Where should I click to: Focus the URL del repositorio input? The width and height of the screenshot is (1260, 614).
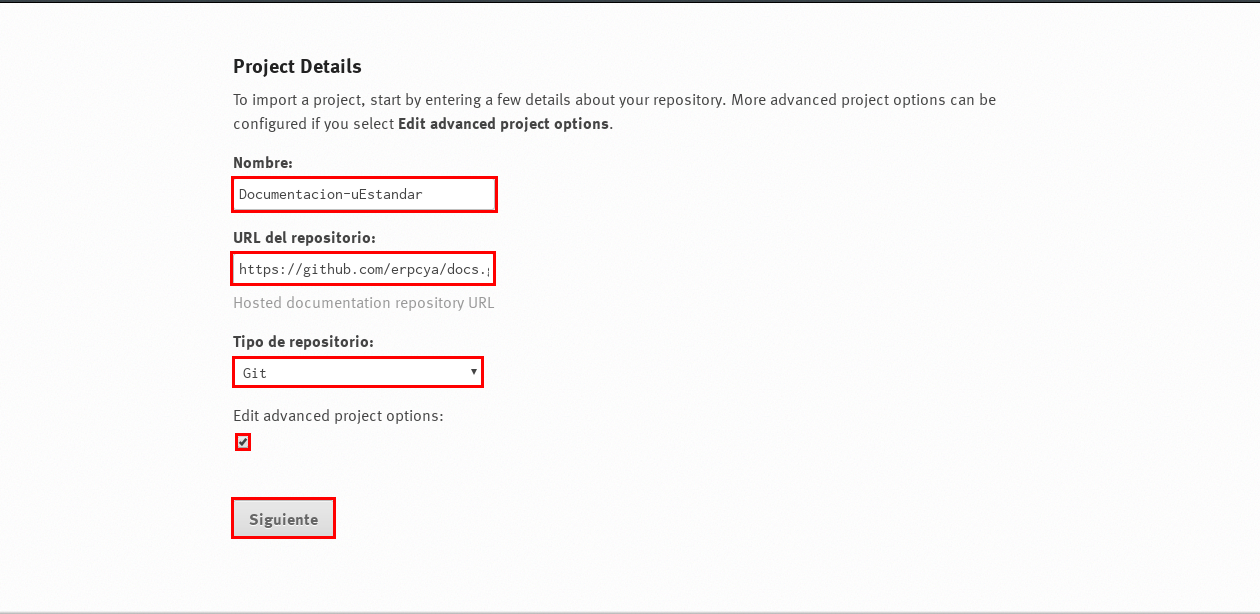(x=364, y=269)
